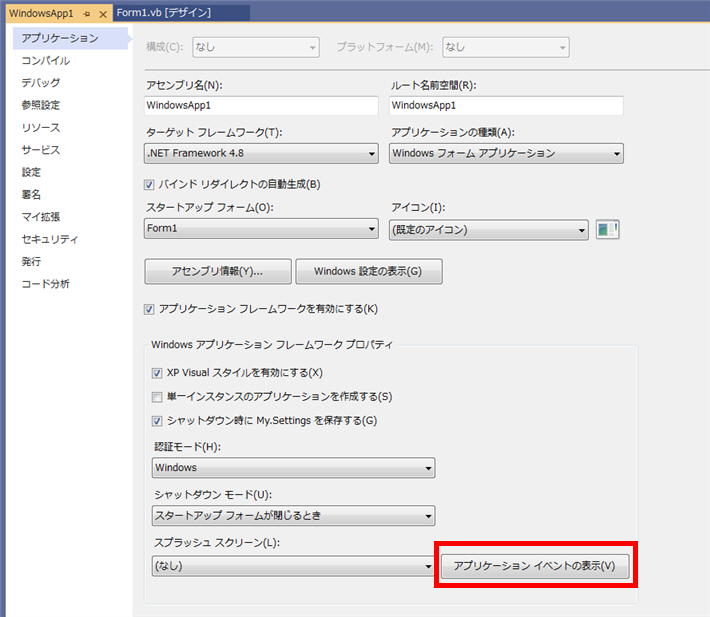Select the リソース page

pos(41,128)
